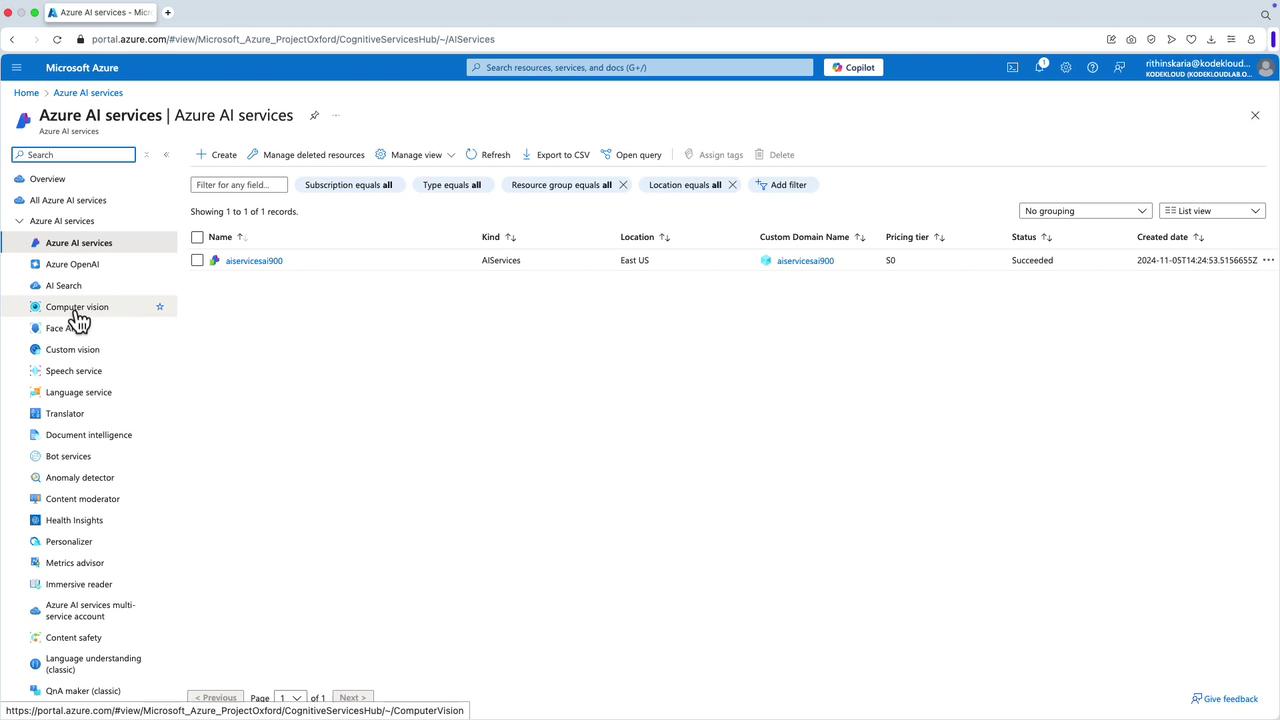Image resolution: width=1280 pixels, height=720 pixels.
Task: Open Immersive reader in the sidebar
Action: pos(79,585)
